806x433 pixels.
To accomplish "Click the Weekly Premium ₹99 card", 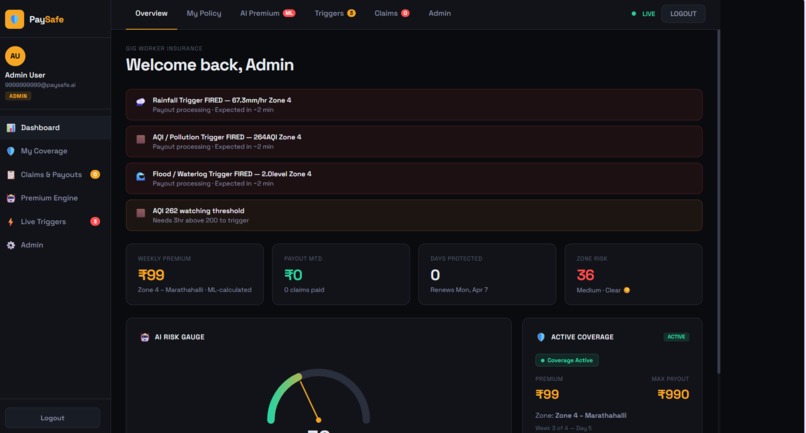I will click(195, 275).
